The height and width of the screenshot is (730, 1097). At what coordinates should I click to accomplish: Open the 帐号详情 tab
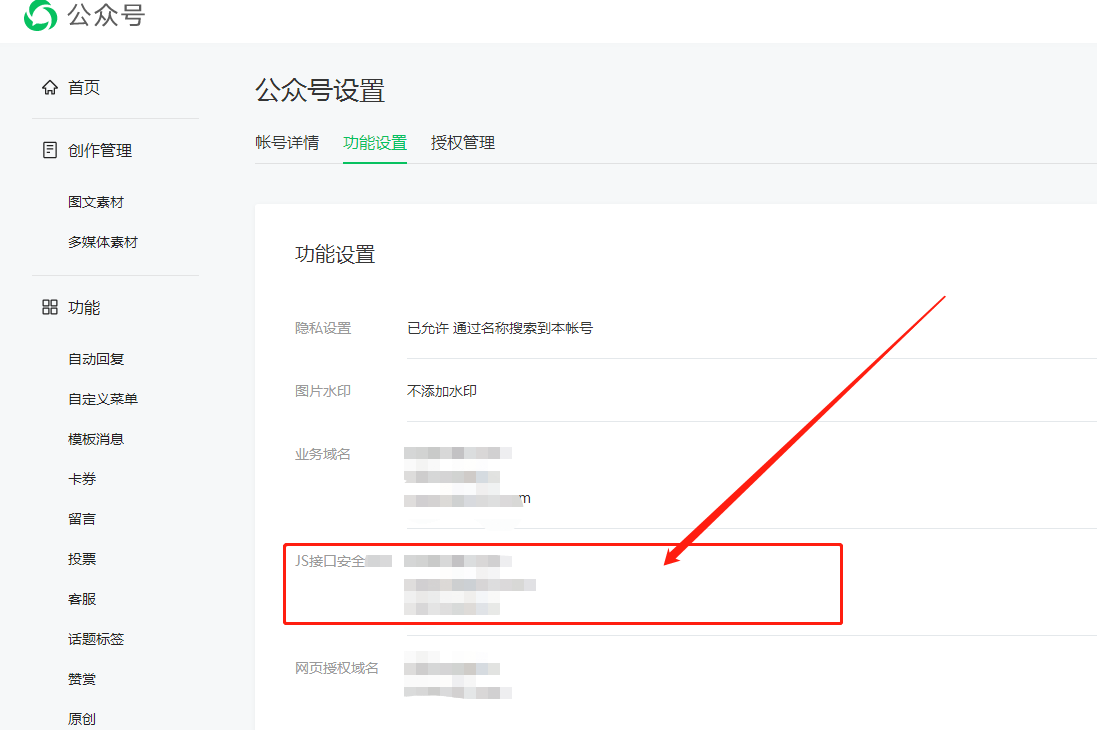click(x=287, y=143)
